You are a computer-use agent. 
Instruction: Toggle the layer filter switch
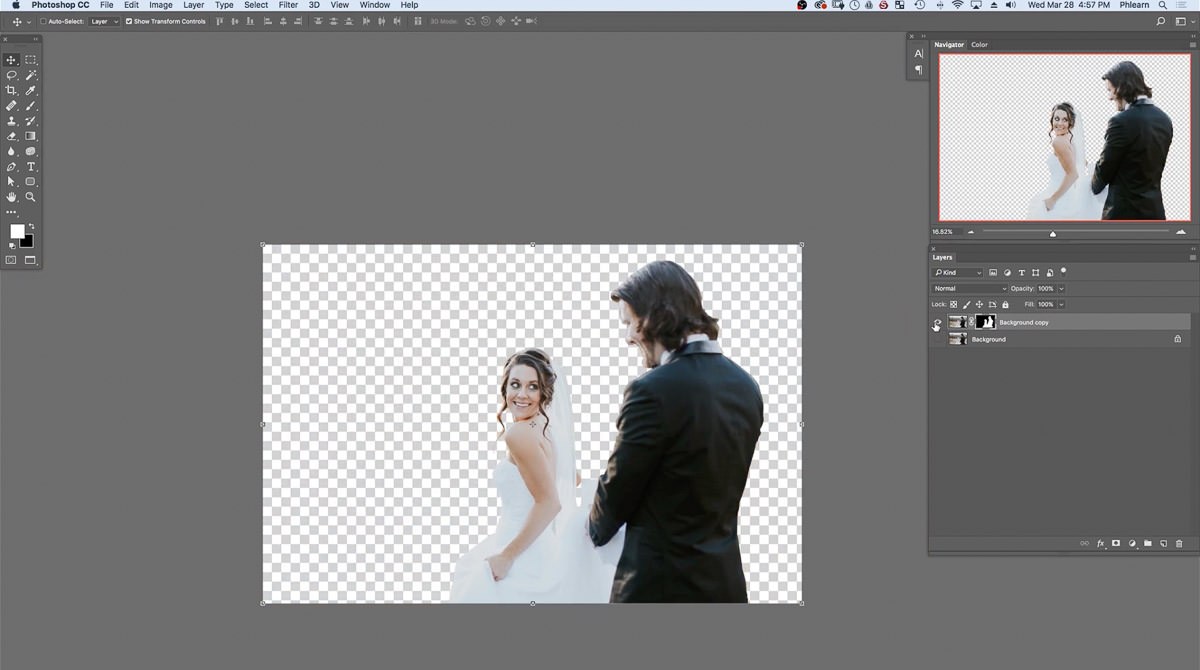pos(1064,271)
